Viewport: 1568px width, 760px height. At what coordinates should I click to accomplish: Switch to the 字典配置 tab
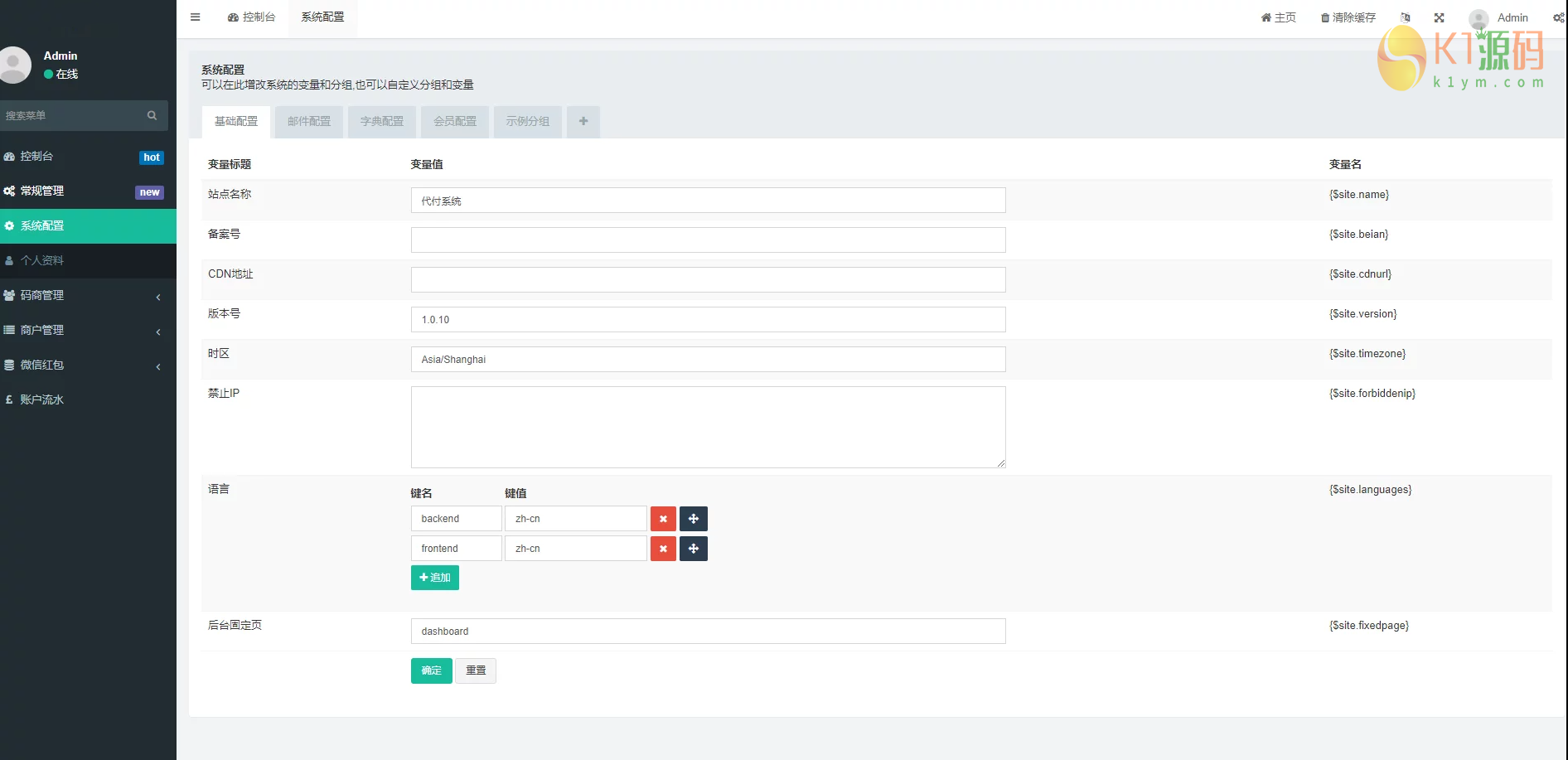tap(382, 121)
